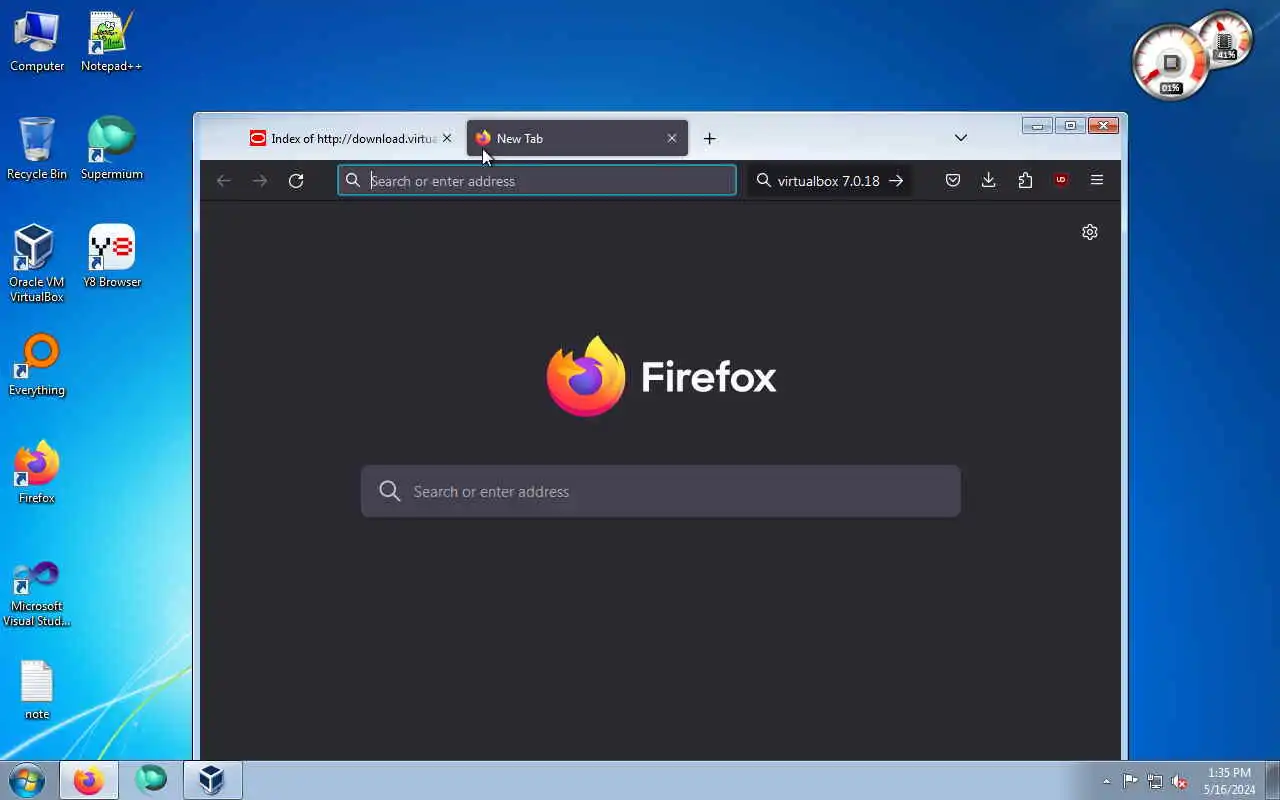Launch Everything search desktop shortcut
The width and height of the screenshot is (1280, 800).
click(x=37, y=365)
